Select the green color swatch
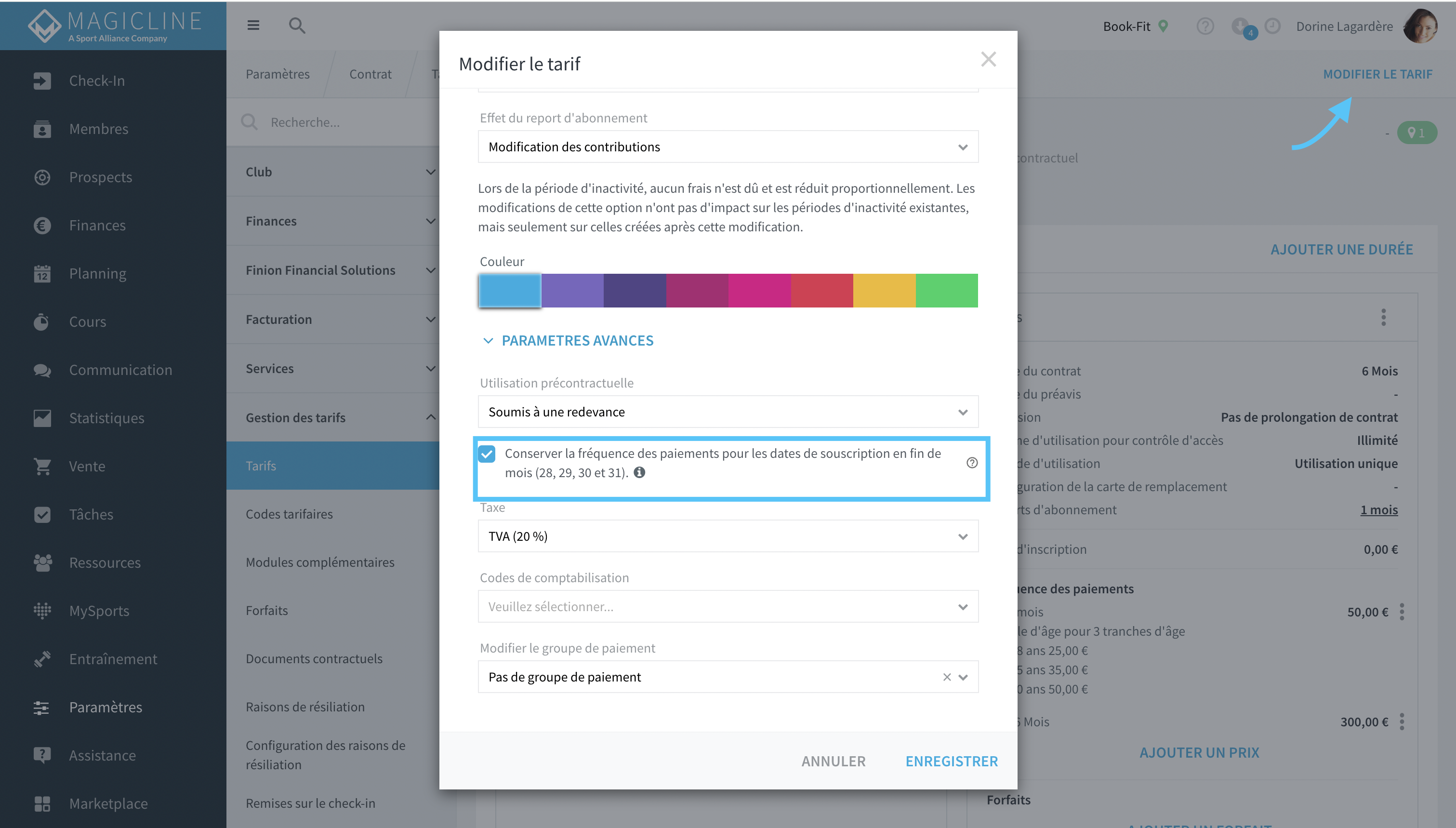1456x828 pixels. [x=947, y=291]
